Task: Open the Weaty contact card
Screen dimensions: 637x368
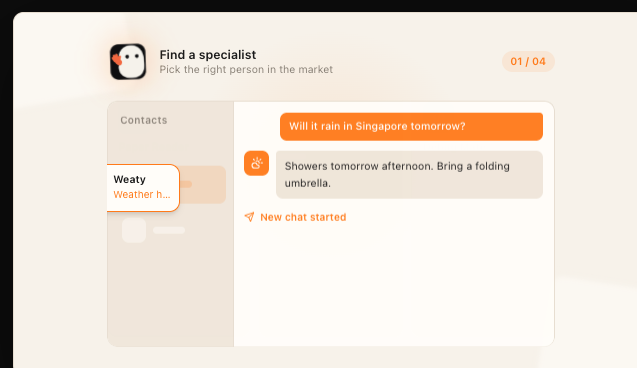Action: tap(143, 188)
